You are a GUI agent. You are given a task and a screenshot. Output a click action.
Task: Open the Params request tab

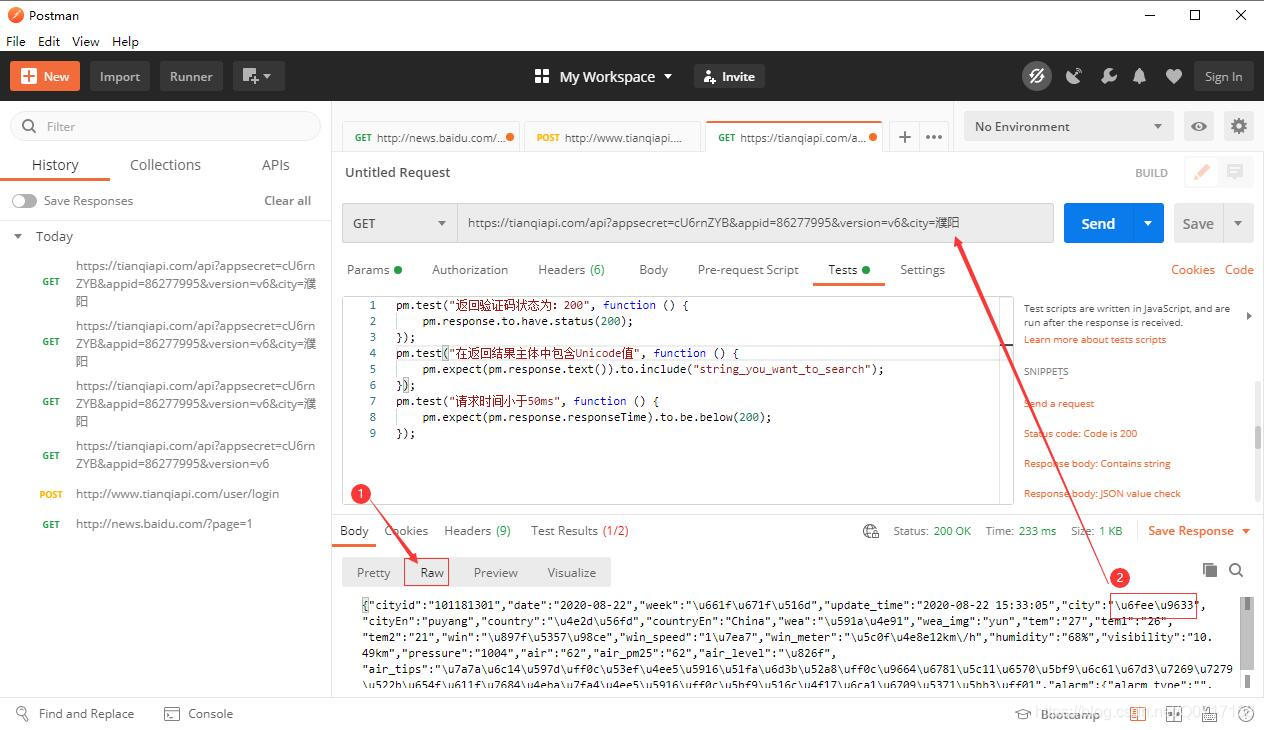[374, 270]
